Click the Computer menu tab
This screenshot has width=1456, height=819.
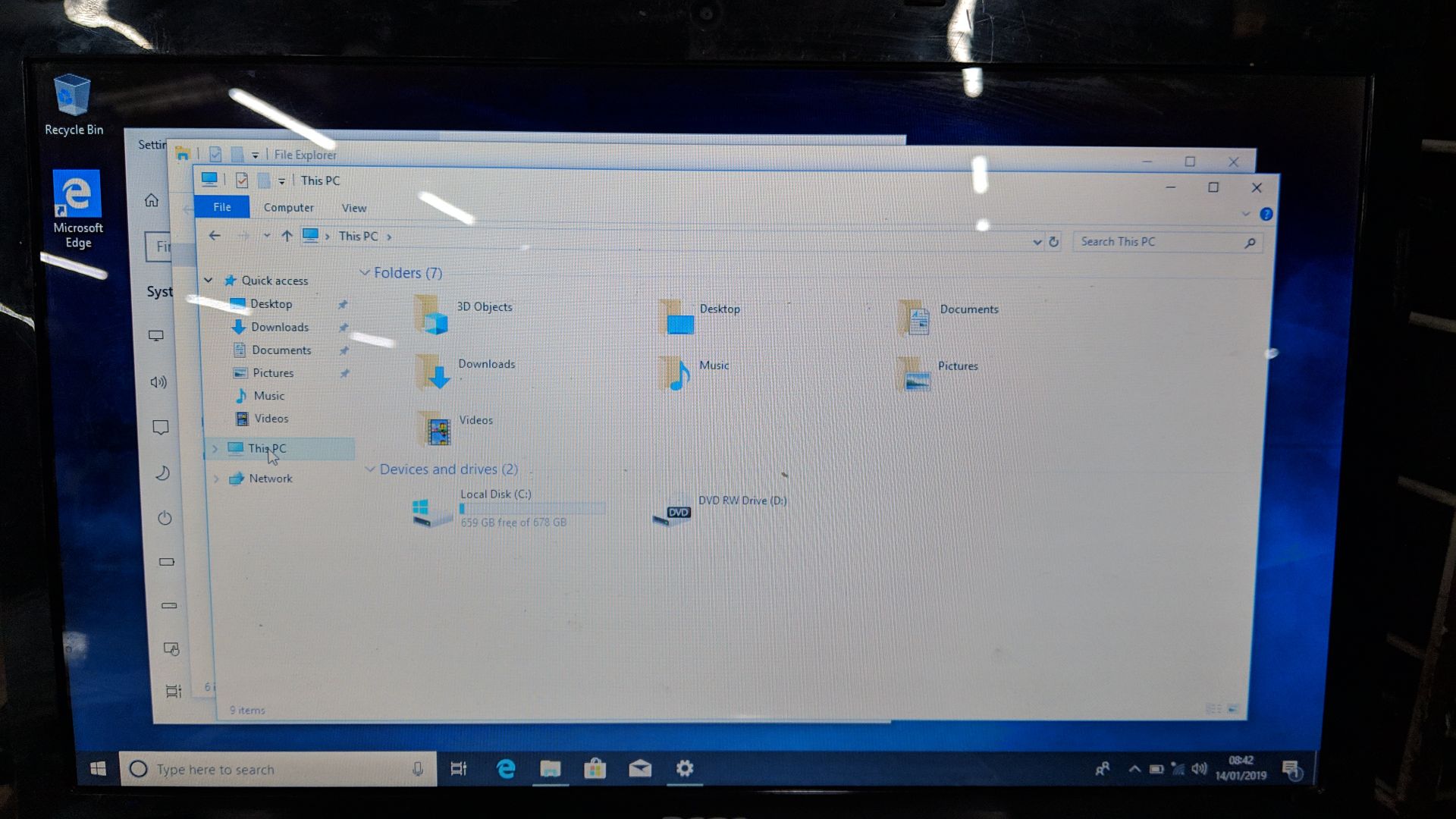coord(289,207)
